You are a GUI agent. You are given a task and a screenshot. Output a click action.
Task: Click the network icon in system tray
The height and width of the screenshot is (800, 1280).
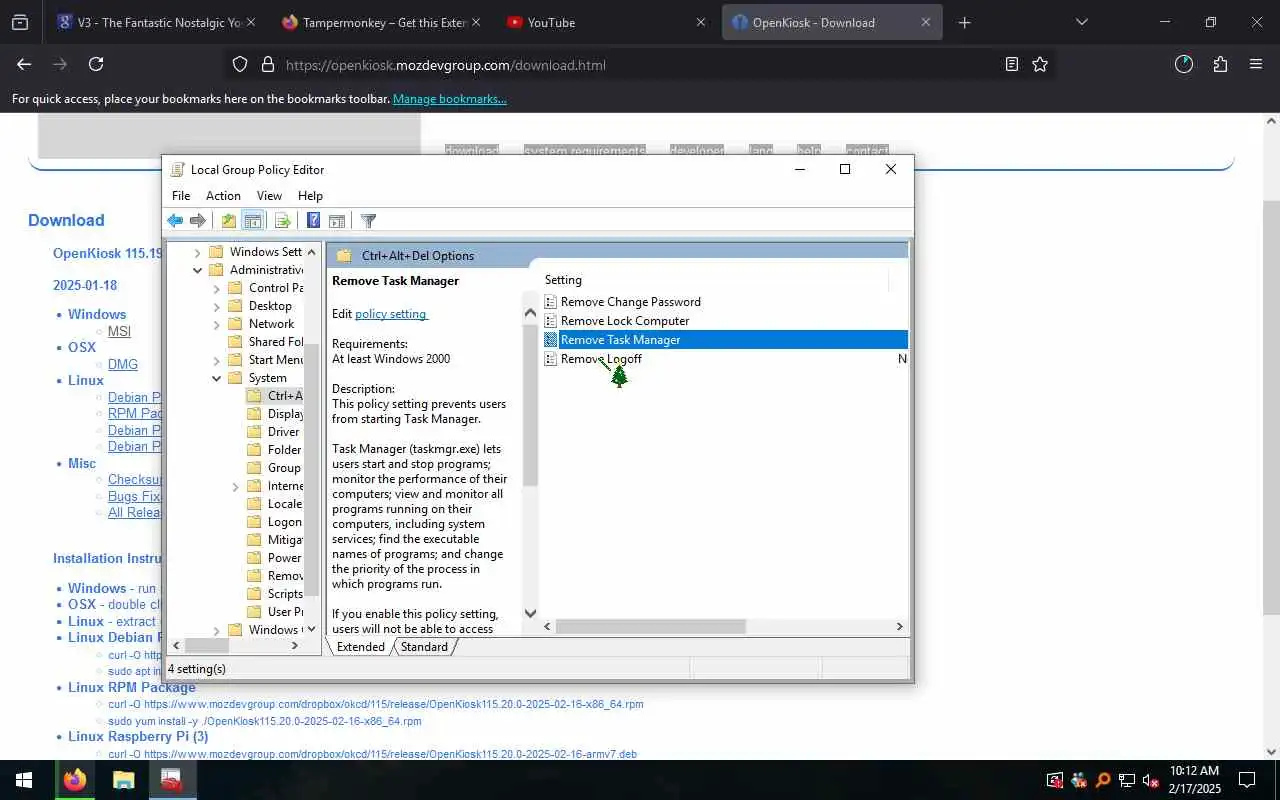[1127, 780]
